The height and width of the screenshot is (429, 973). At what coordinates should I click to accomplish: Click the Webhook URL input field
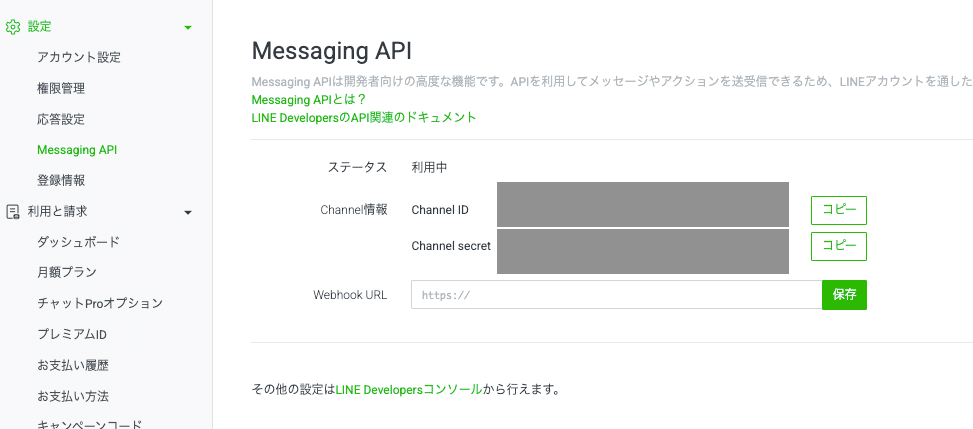click(x=617, y=295)
